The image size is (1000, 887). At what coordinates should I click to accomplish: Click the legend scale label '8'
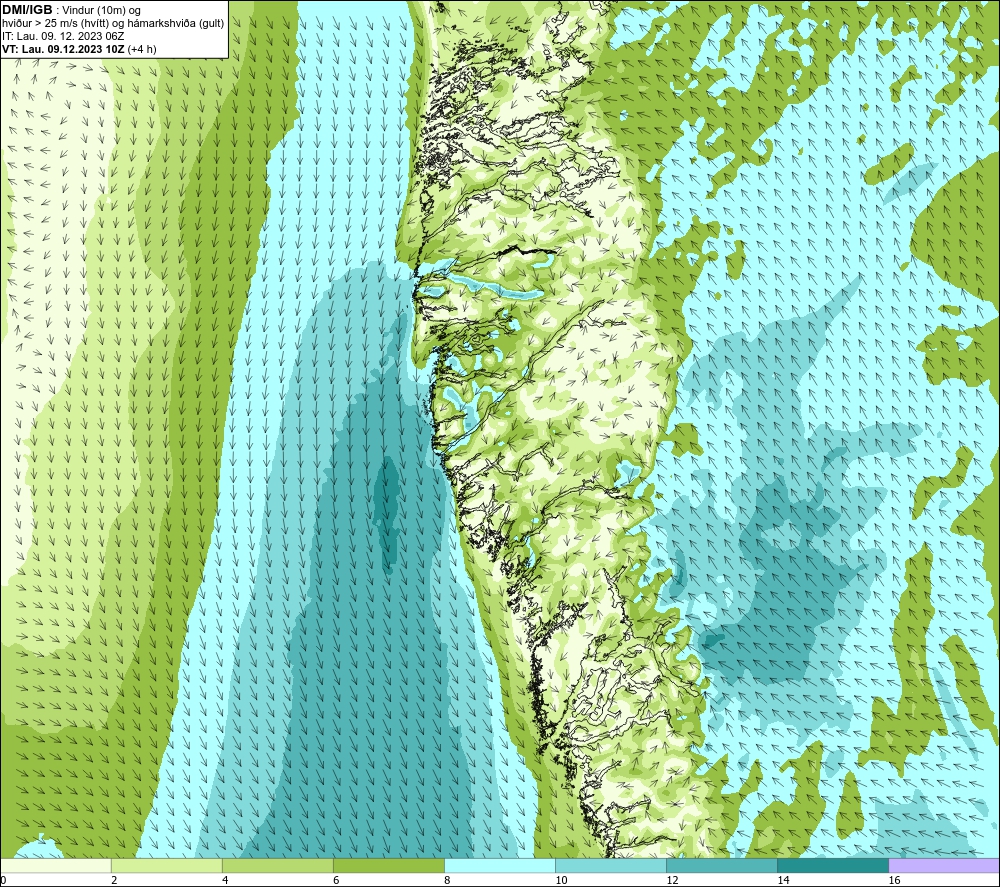(446, 880)
